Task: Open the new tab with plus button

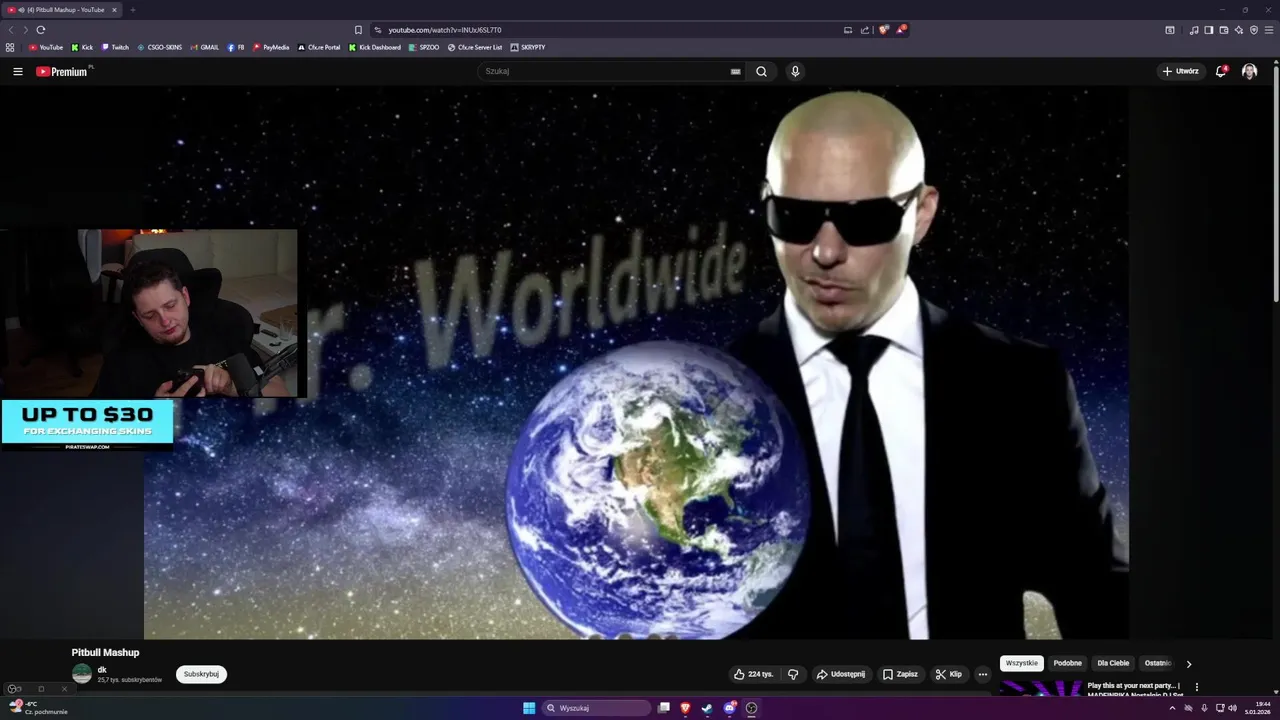Action: (132, 10)
